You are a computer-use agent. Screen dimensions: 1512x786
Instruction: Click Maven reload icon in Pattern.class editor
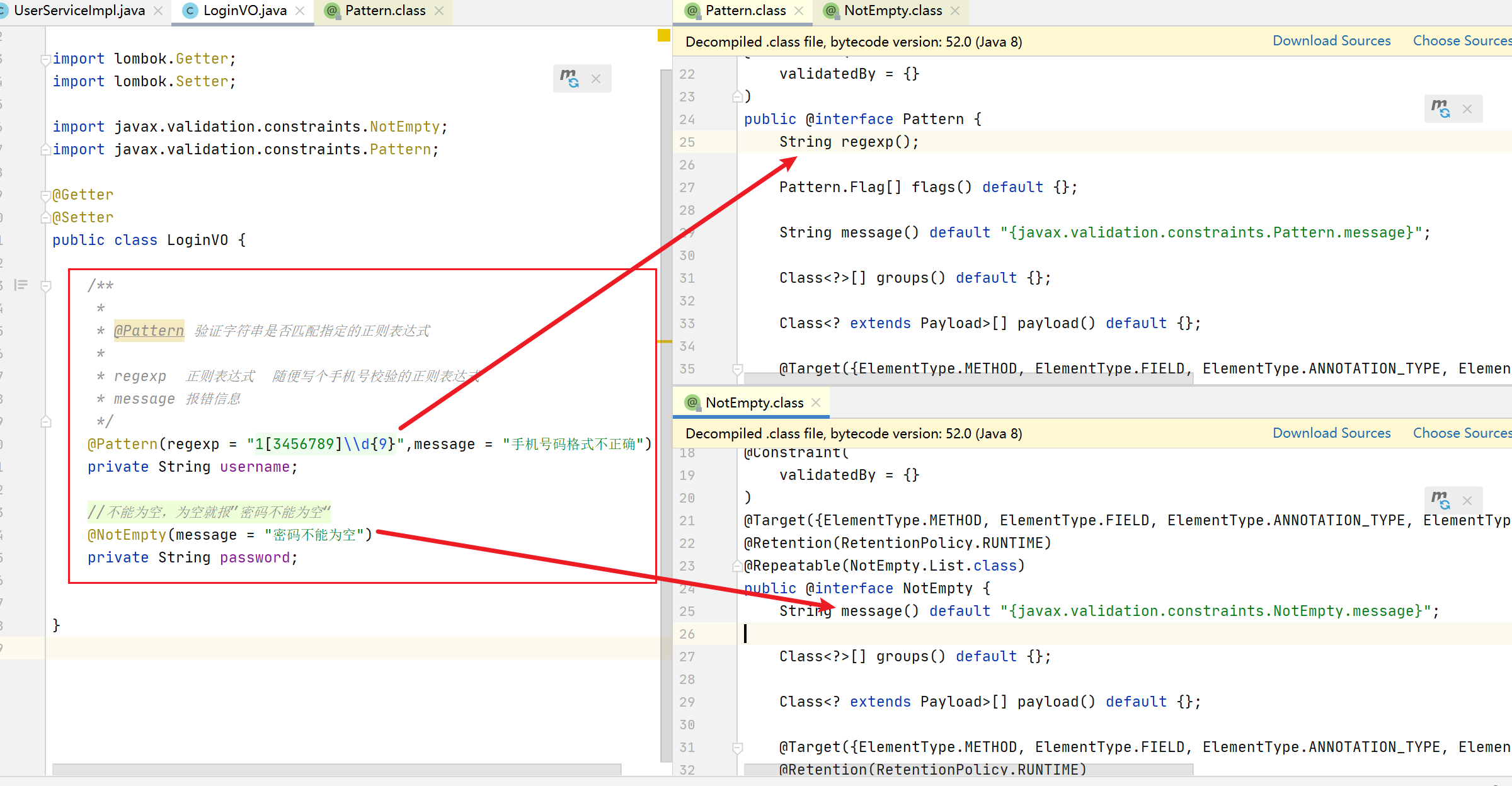[x=1440, y=109]
